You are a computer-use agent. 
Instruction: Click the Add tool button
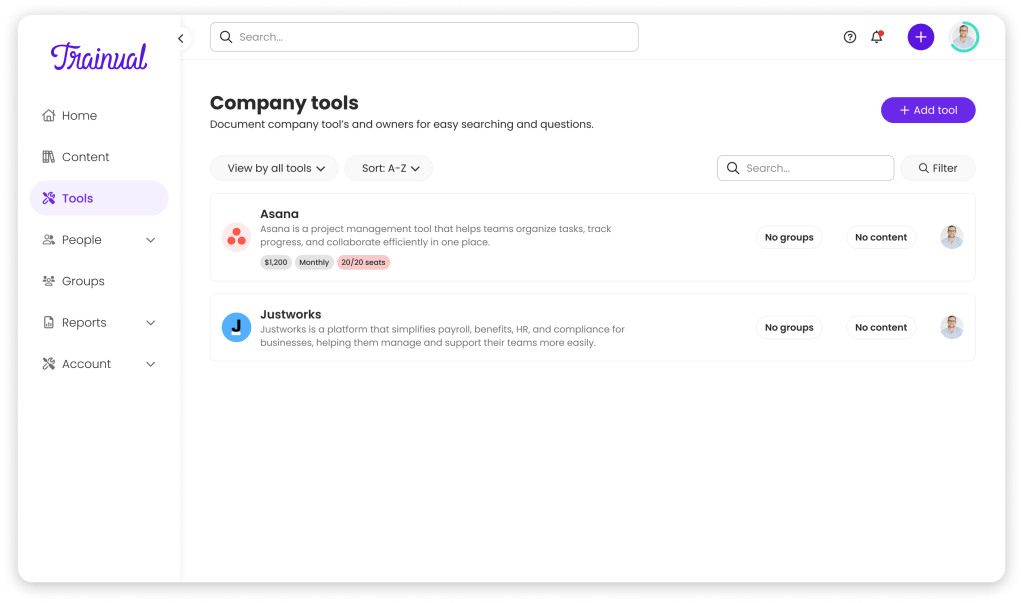pyautogui.click(x=927, y=110)
